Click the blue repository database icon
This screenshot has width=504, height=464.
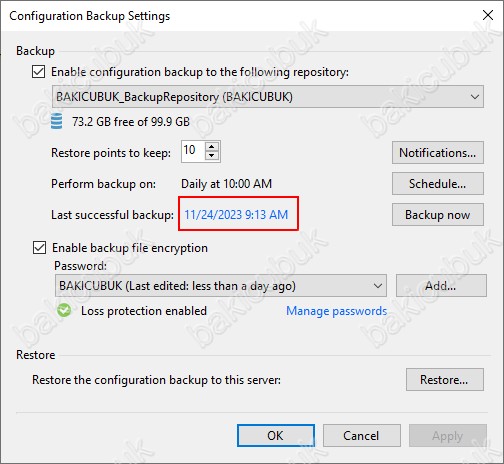point(56,121)
